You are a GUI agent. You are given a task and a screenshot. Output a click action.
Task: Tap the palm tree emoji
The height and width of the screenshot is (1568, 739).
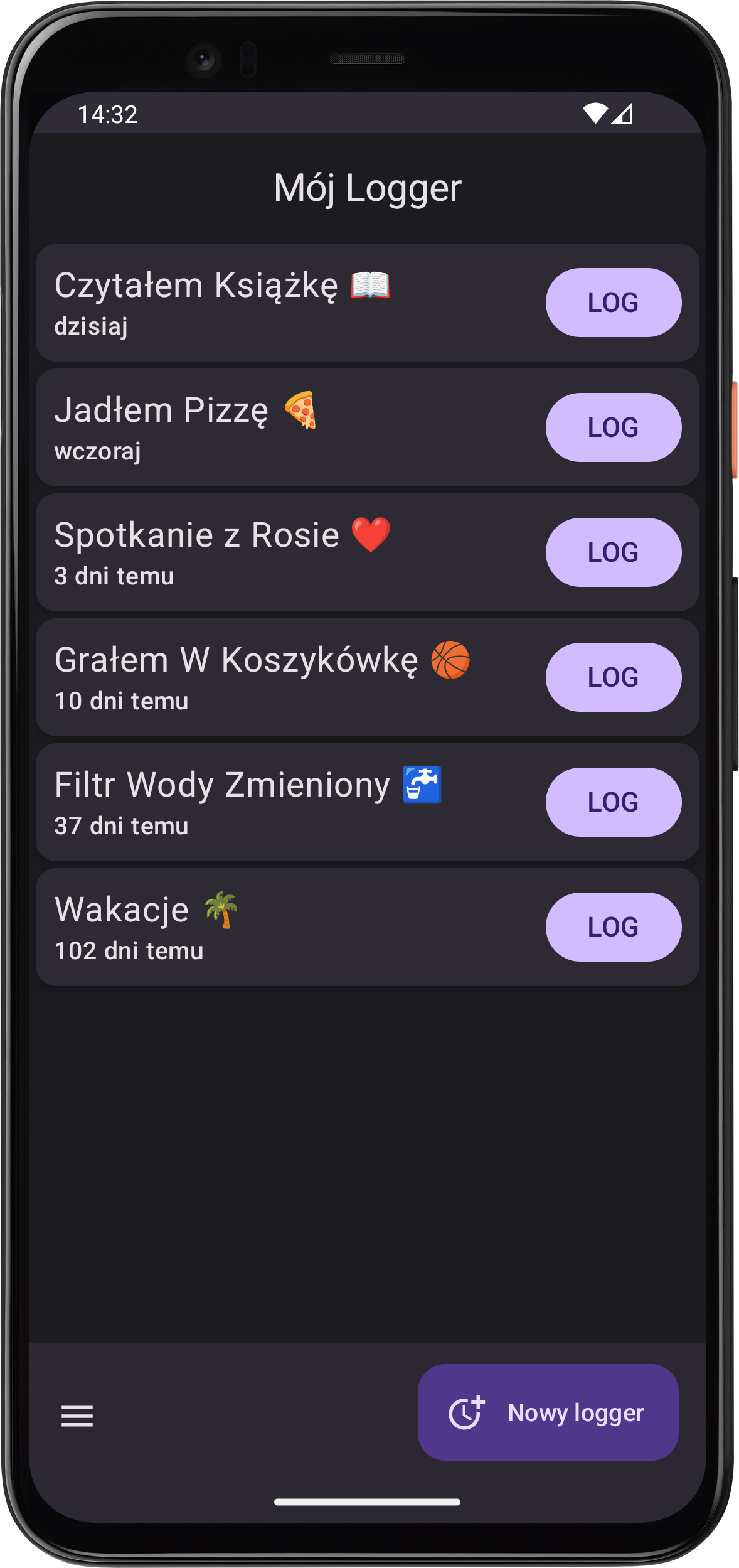pyautogui.click(x=221, y=910)
